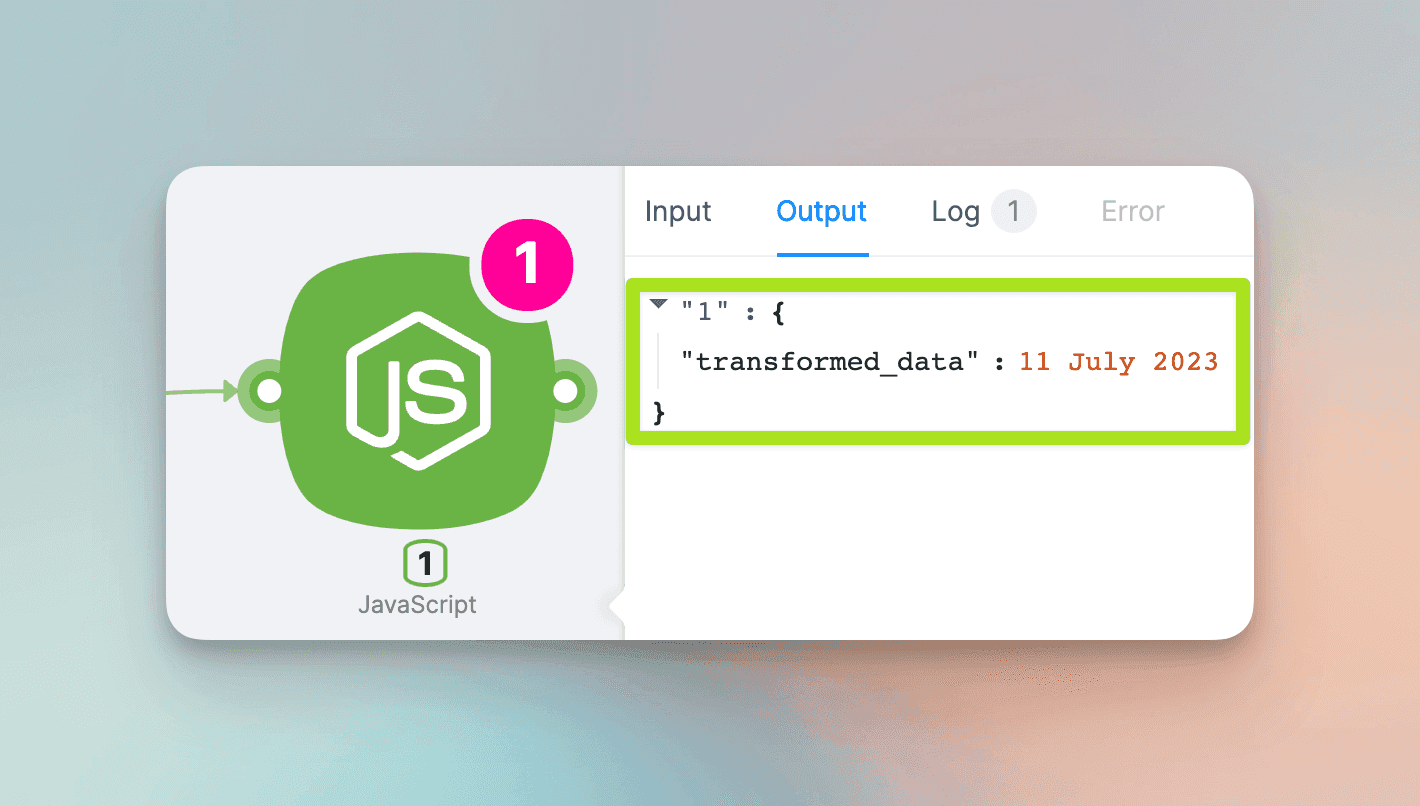Screen dimensions: 1420x806
Task: Select the "1" key in the output
Action: click(x=702, y=313)
